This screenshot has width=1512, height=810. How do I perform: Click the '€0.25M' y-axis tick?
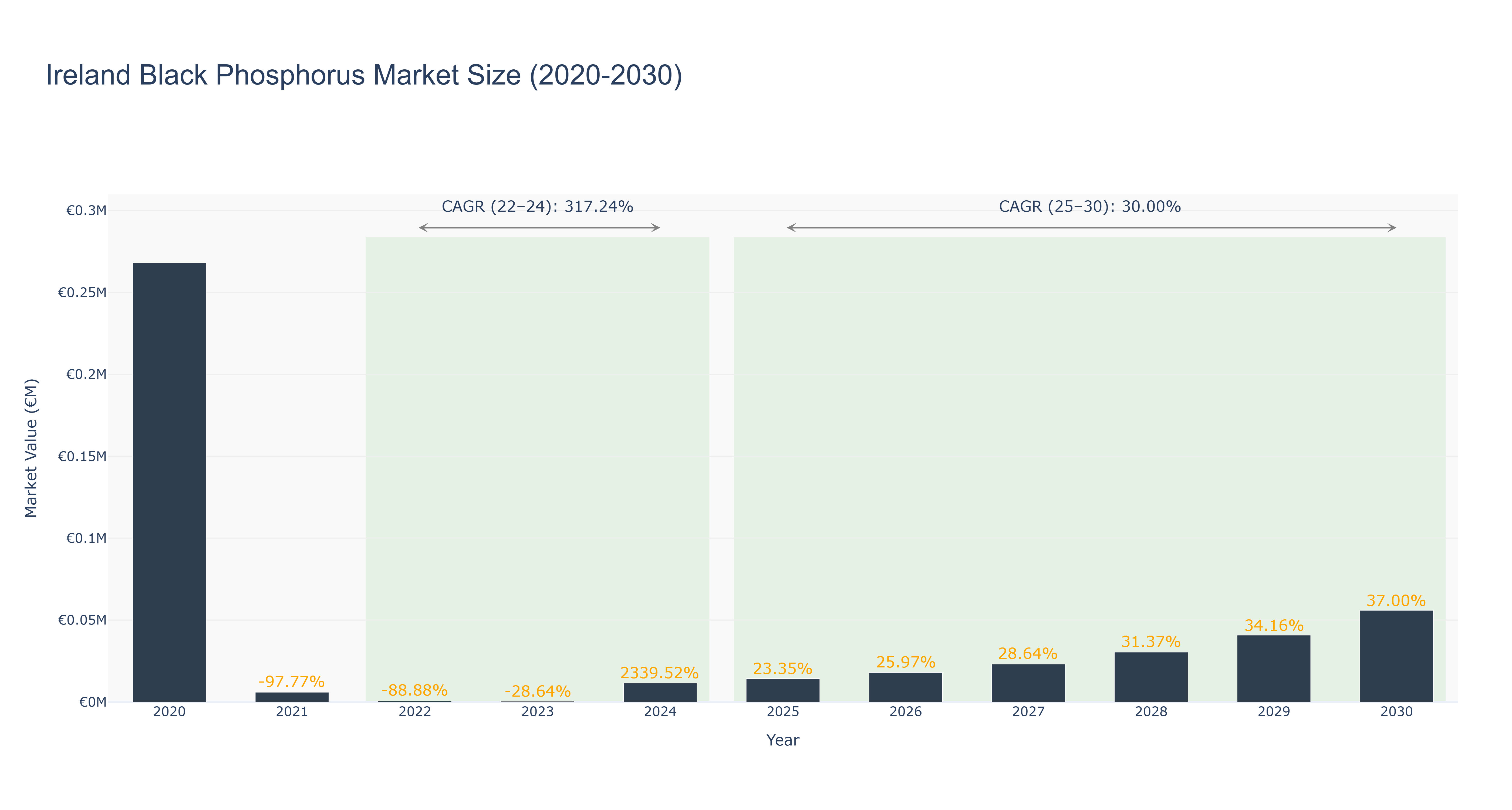point(82,292)
